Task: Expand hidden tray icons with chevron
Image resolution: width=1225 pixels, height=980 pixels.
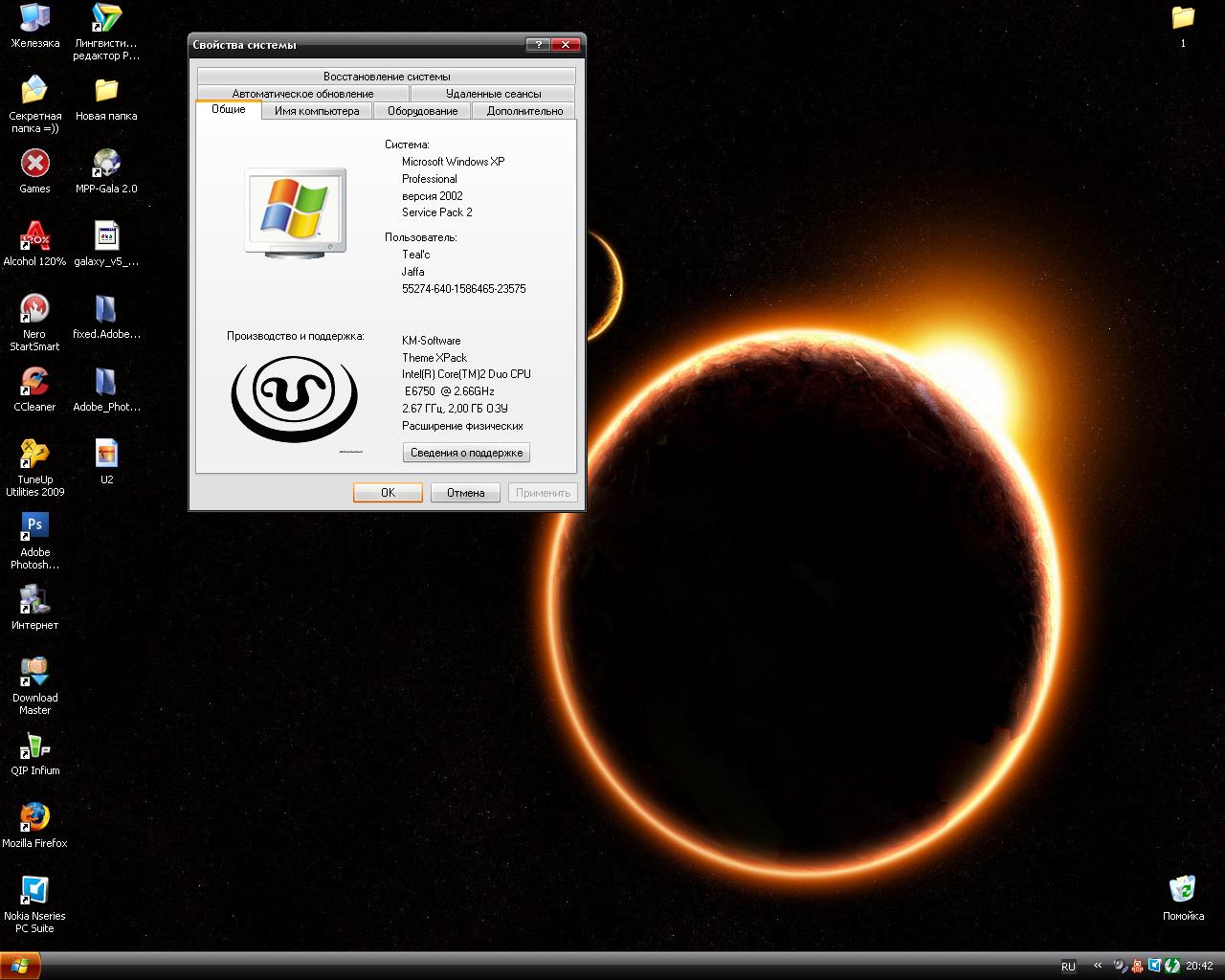Action: click(x=1098, y=966)
